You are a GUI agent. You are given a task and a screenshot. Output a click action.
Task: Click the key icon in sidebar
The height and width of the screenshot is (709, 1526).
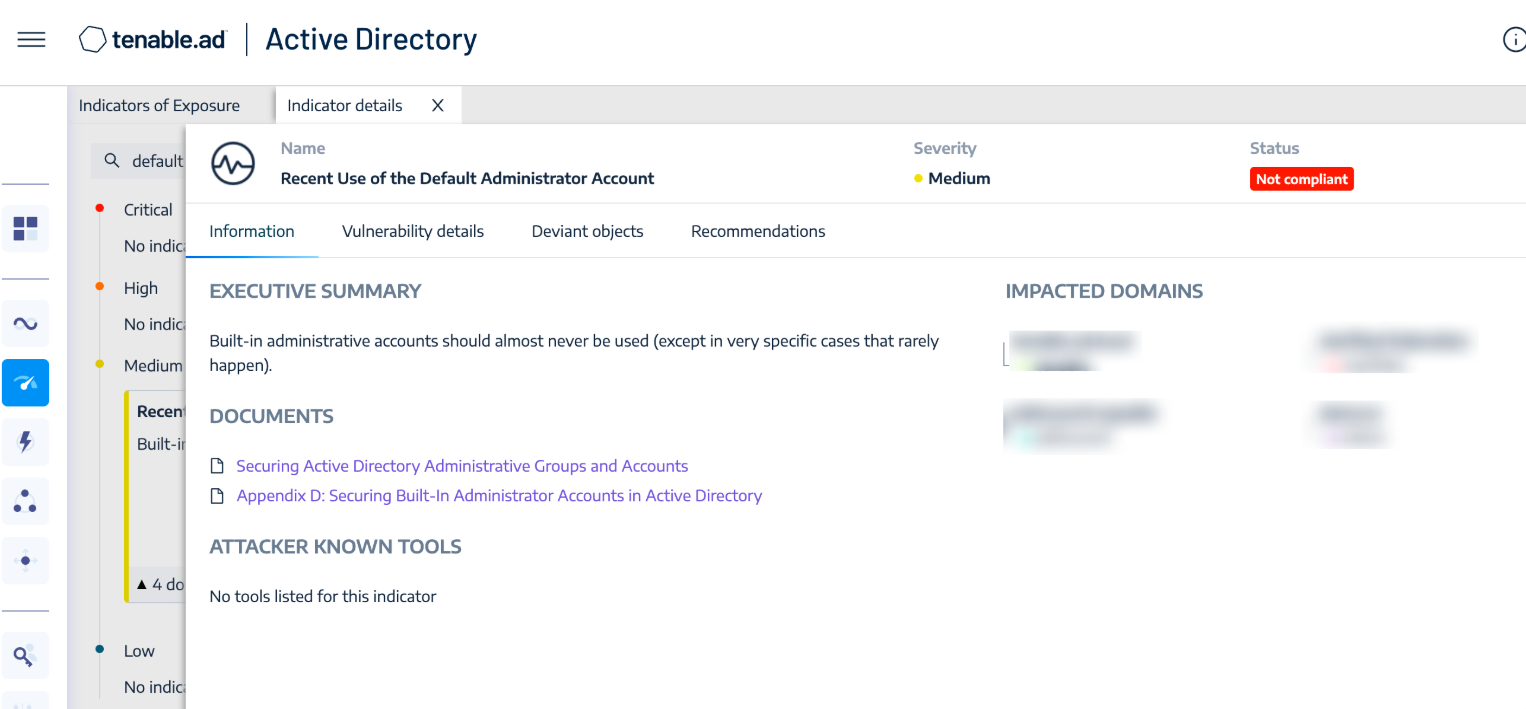[25, 656]
